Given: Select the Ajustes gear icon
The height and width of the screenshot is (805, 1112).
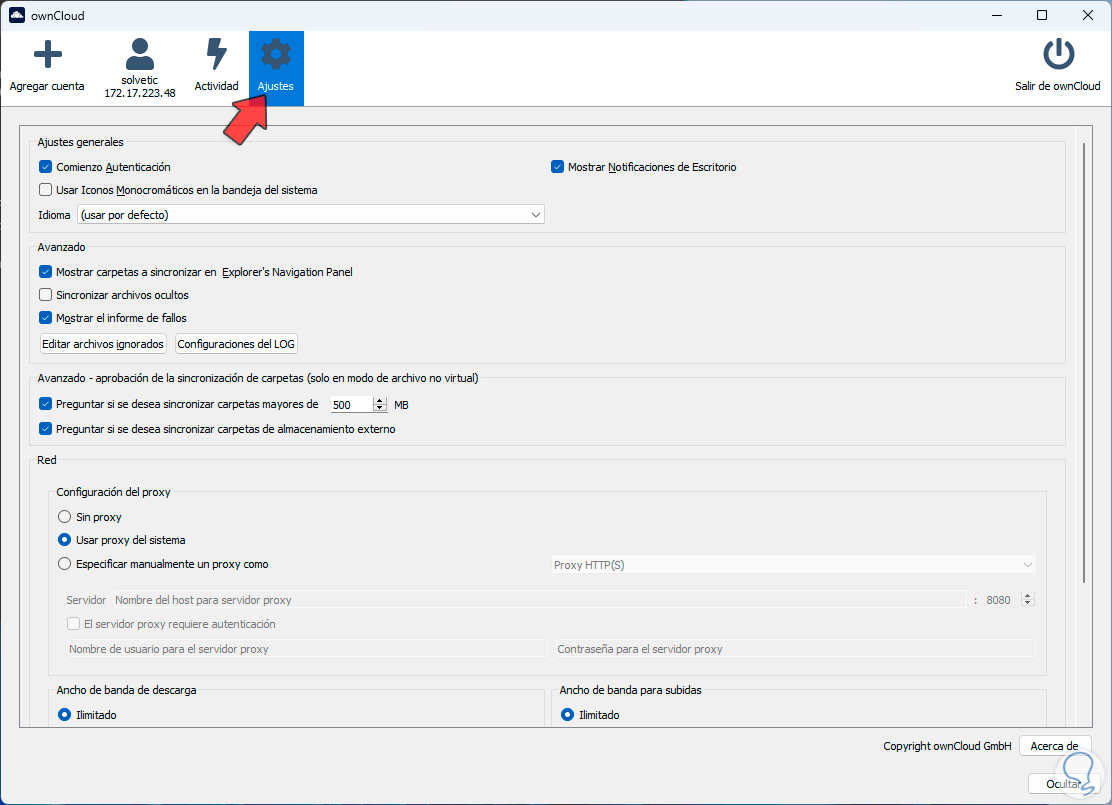Looking at the screenshot, I should click(276, 55).
